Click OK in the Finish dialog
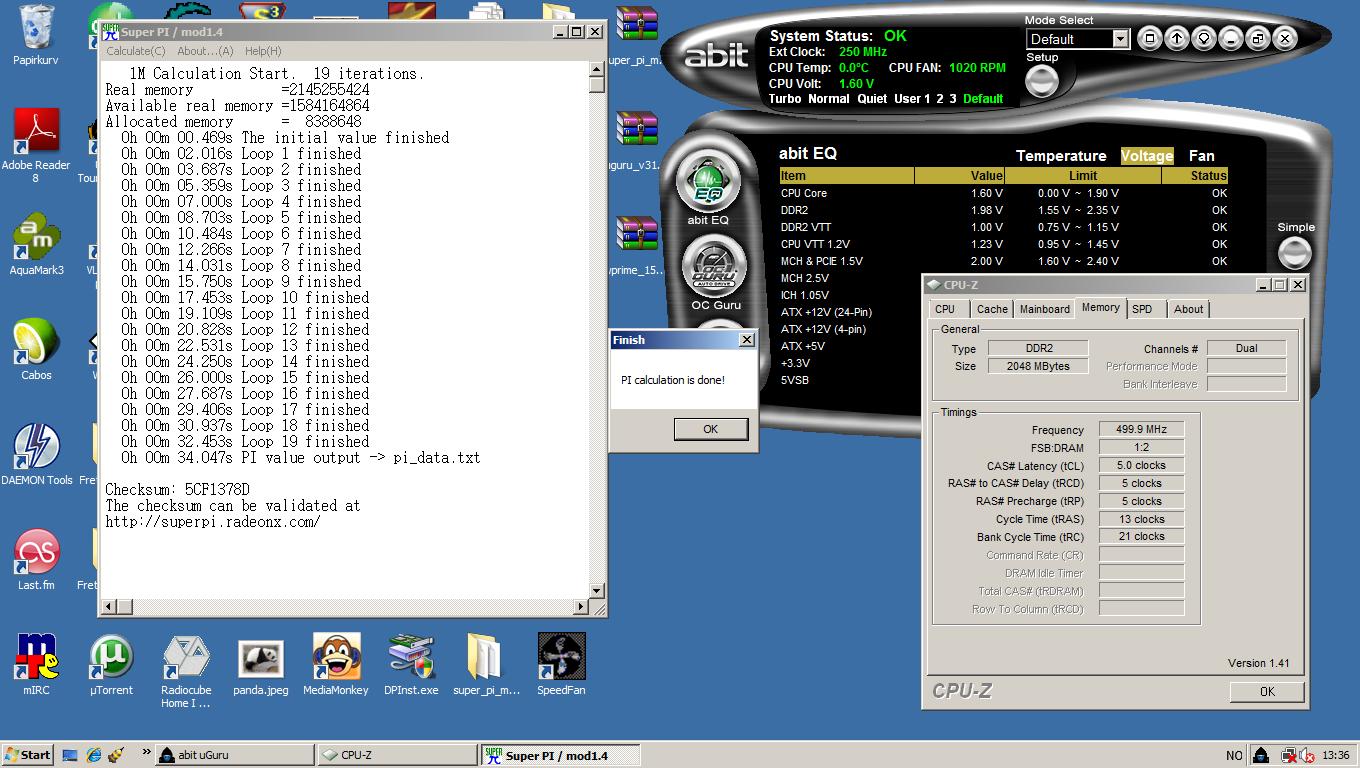 click(710, 429)
